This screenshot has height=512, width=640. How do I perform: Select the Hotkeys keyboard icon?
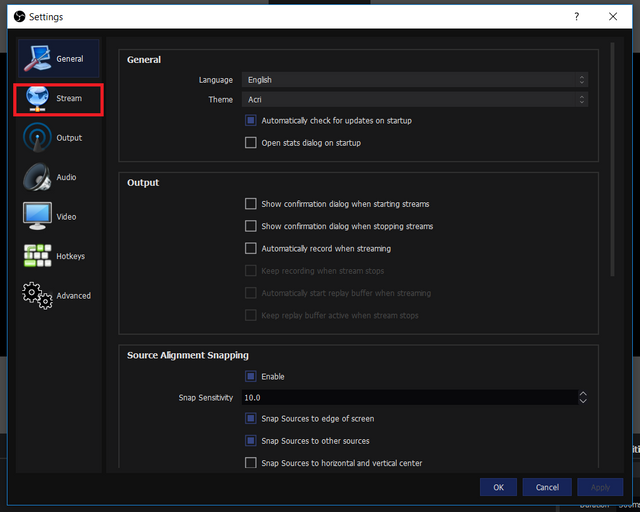point(37,256)
